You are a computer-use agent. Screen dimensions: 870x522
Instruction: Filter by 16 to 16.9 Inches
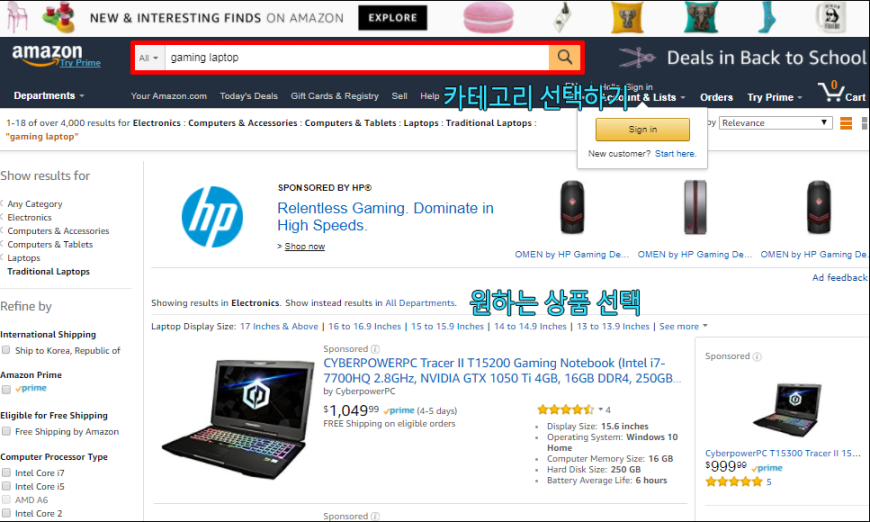[x=365, y=326]
